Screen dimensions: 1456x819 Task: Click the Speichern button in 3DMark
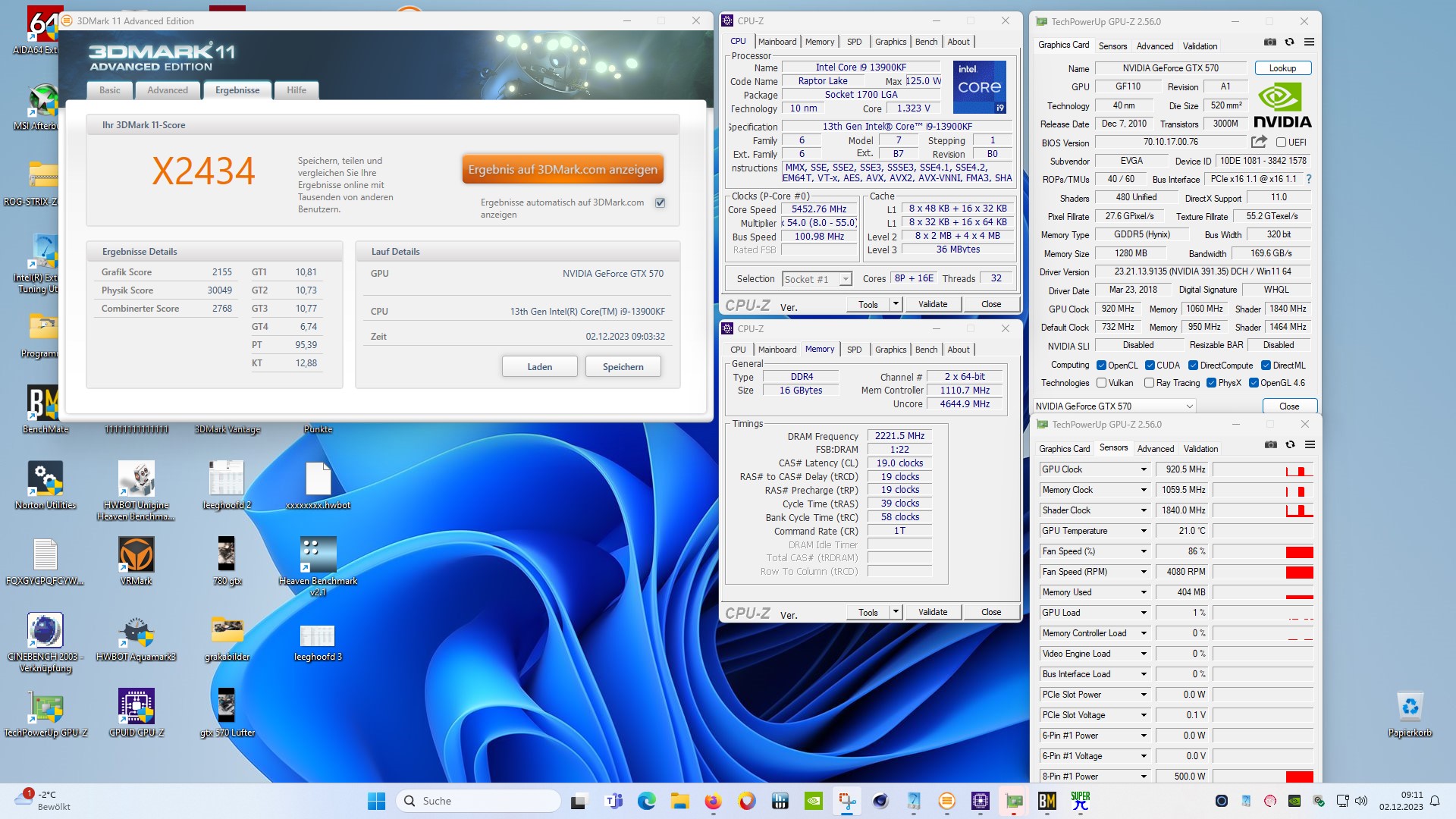pos(623,367)
